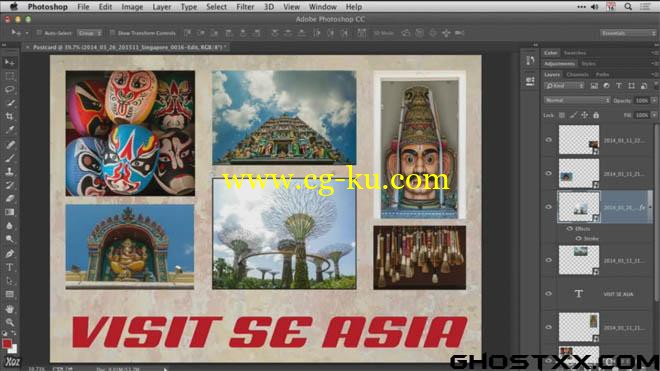Open the Select menu
The image size is (660, 371).
tap(216, 7)
